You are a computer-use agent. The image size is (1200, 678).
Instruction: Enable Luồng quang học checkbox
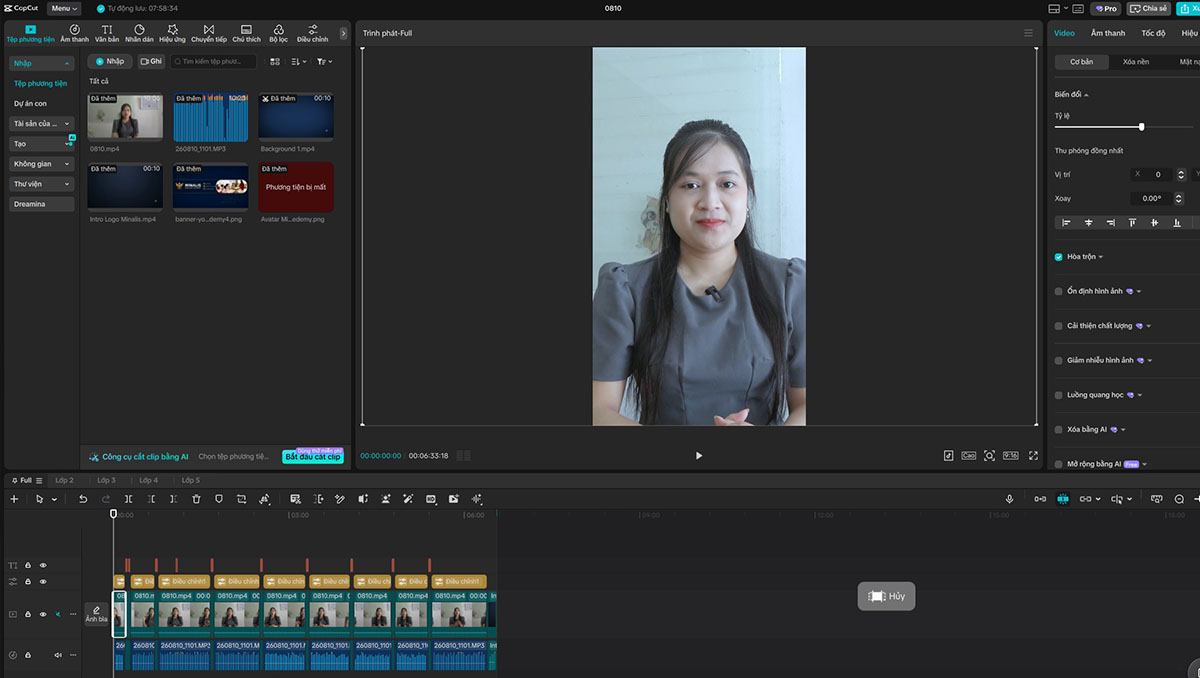[1059, 395]
